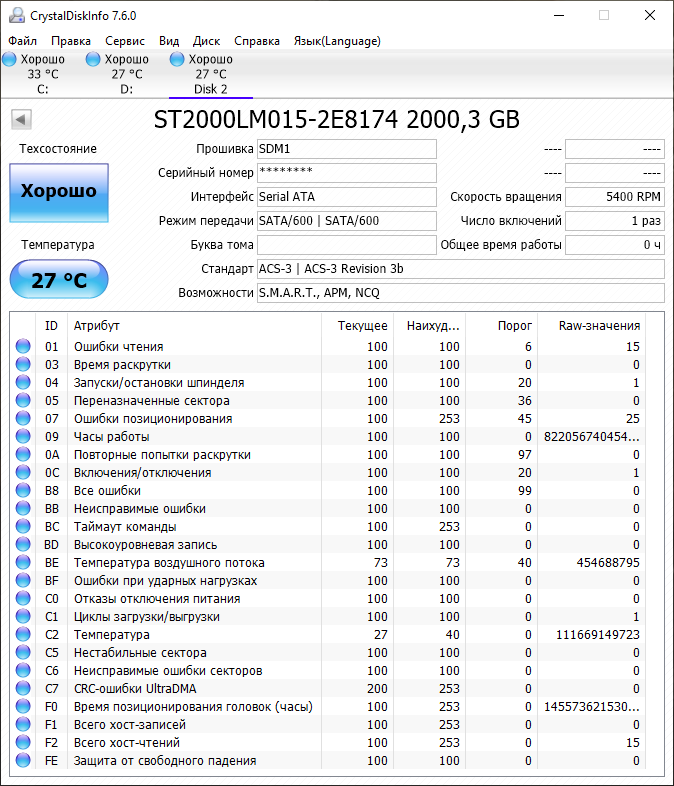This screenshot has height=786, width=674.
Task: Click the Атрибут column header
Action: pos(194,326)
